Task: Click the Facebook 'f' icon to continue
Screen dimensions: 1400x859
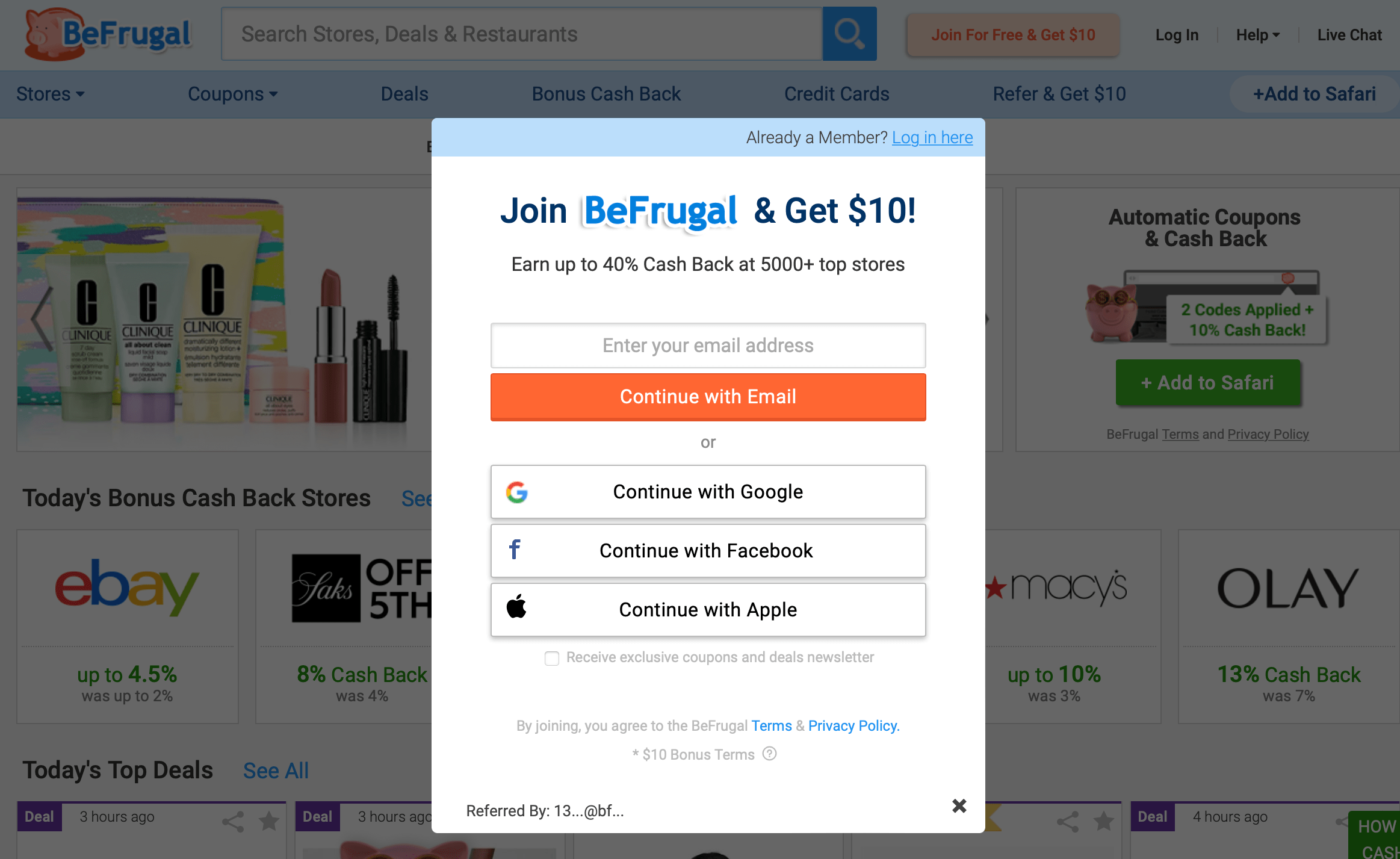Action: coord(515,550)
